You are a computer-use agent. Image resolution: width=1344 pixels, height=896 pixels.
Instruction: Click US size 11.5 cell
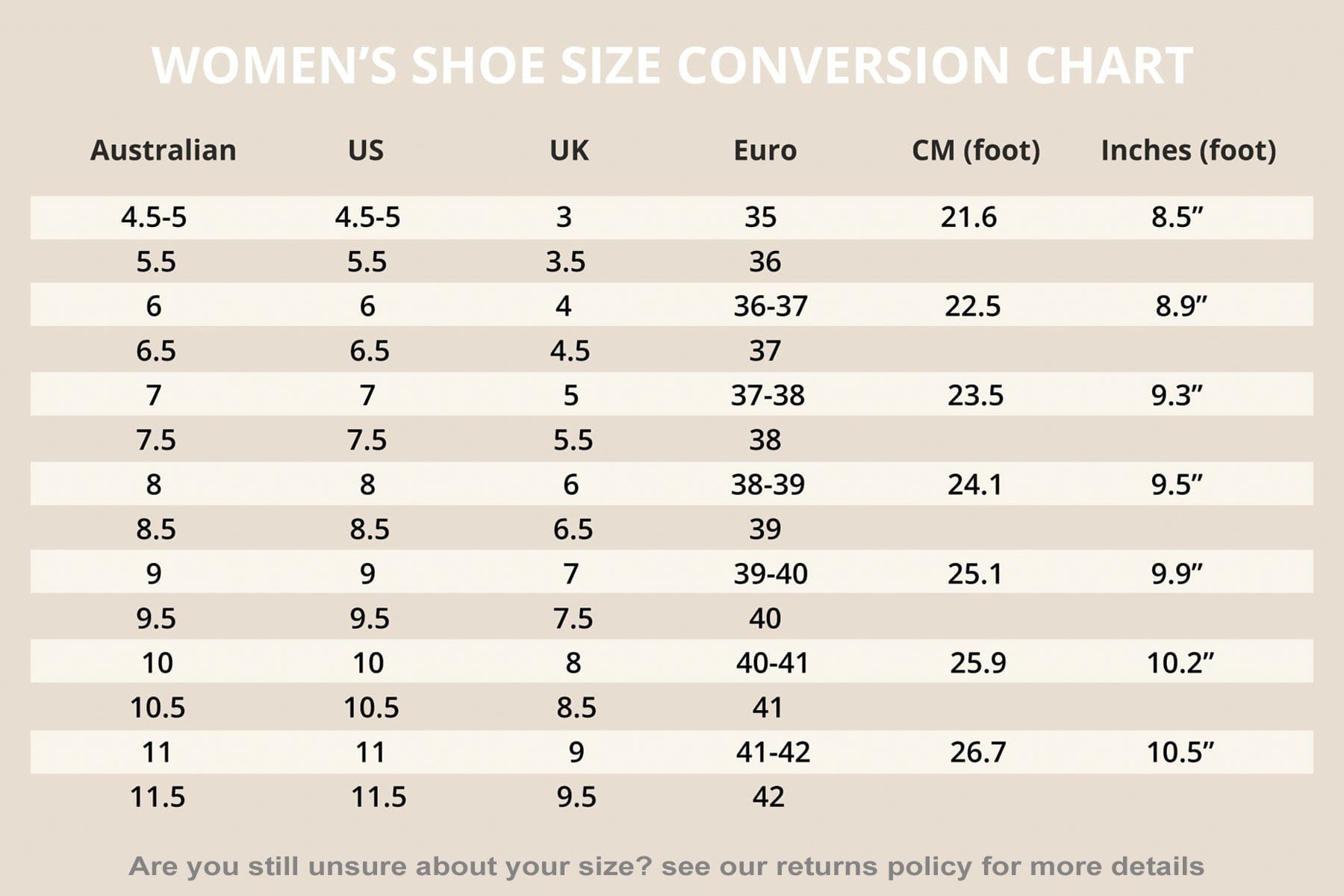pyautogui.click(x=379, y=797)
